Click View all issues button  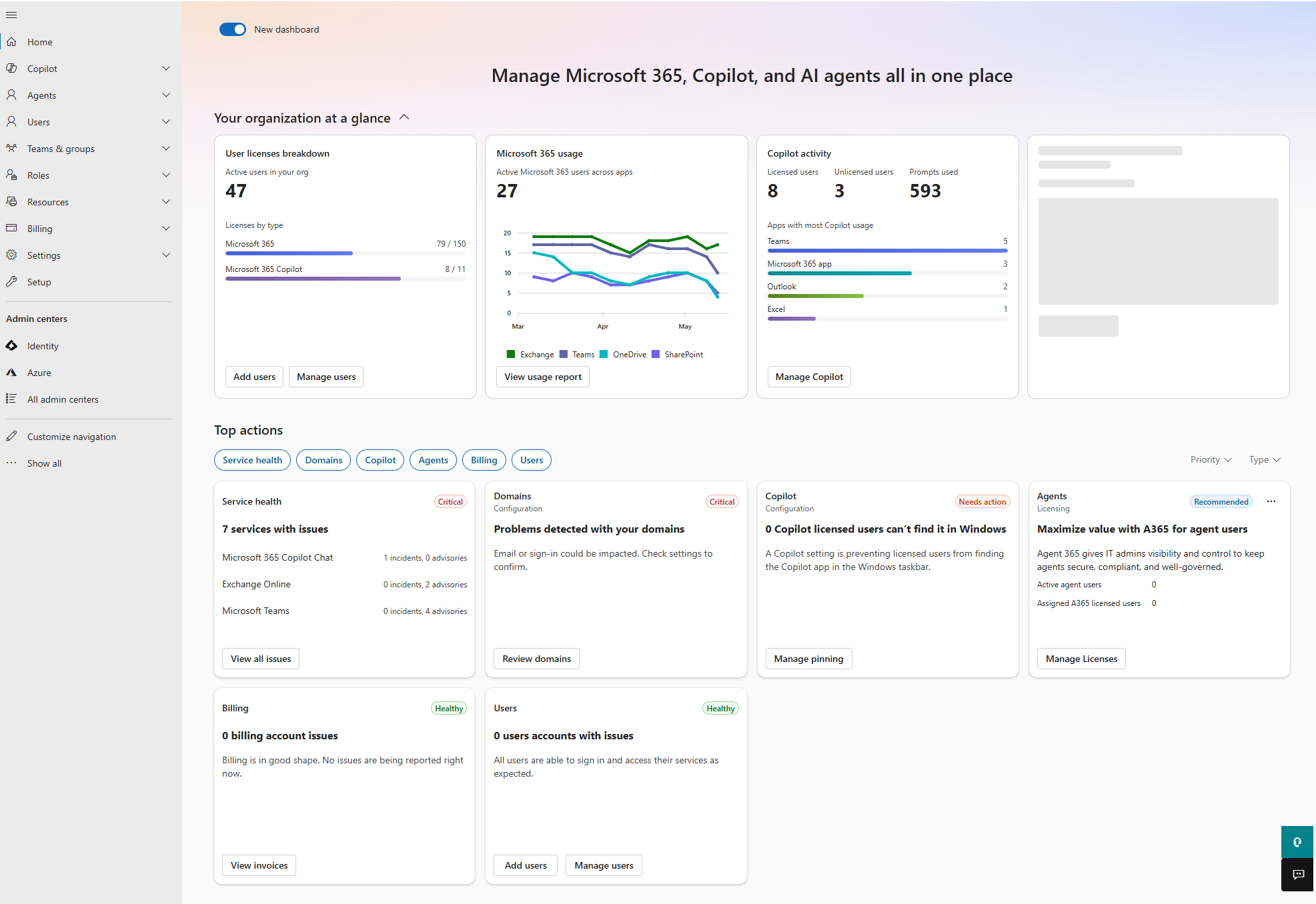(261, 659)
